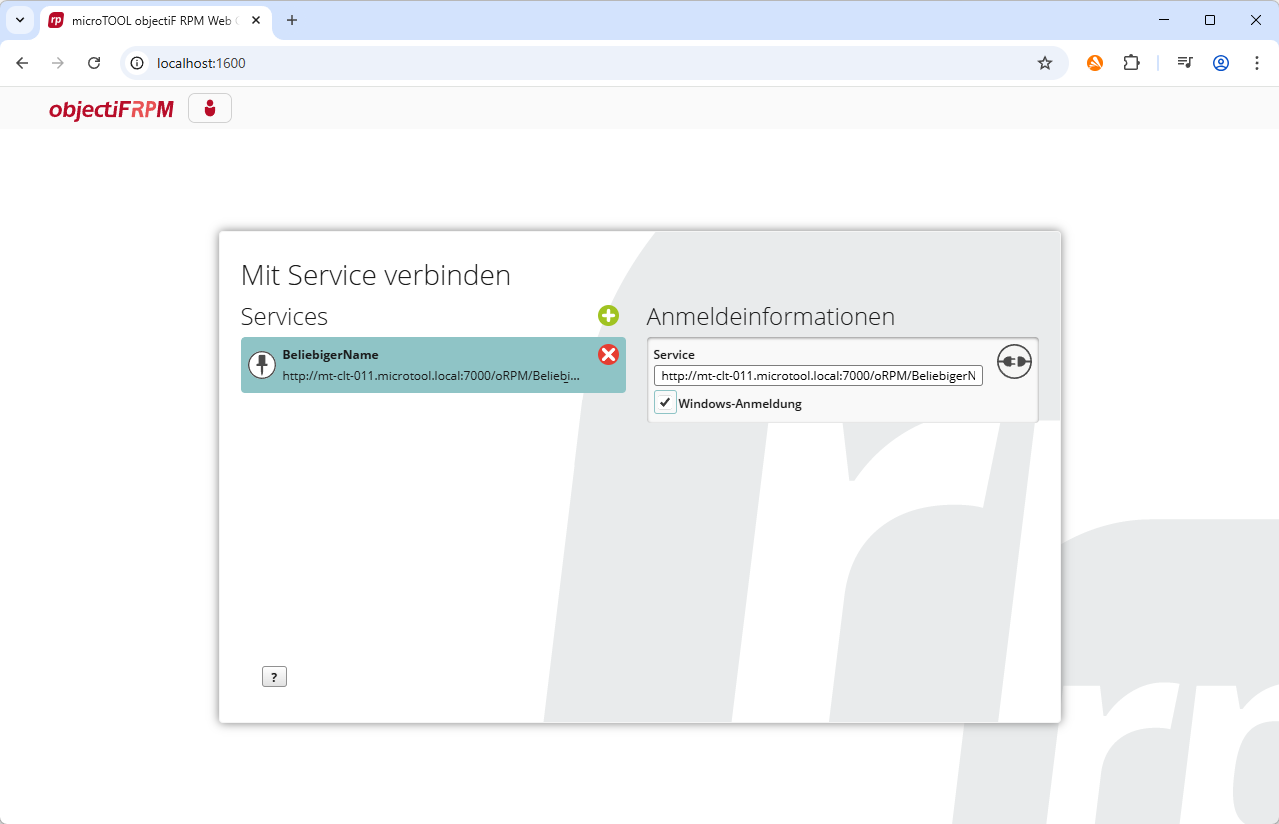This screenshot has width=1279, height=824.
Task: Click the question mark help button
Action: pyautogui.click(x=274, y=677)
